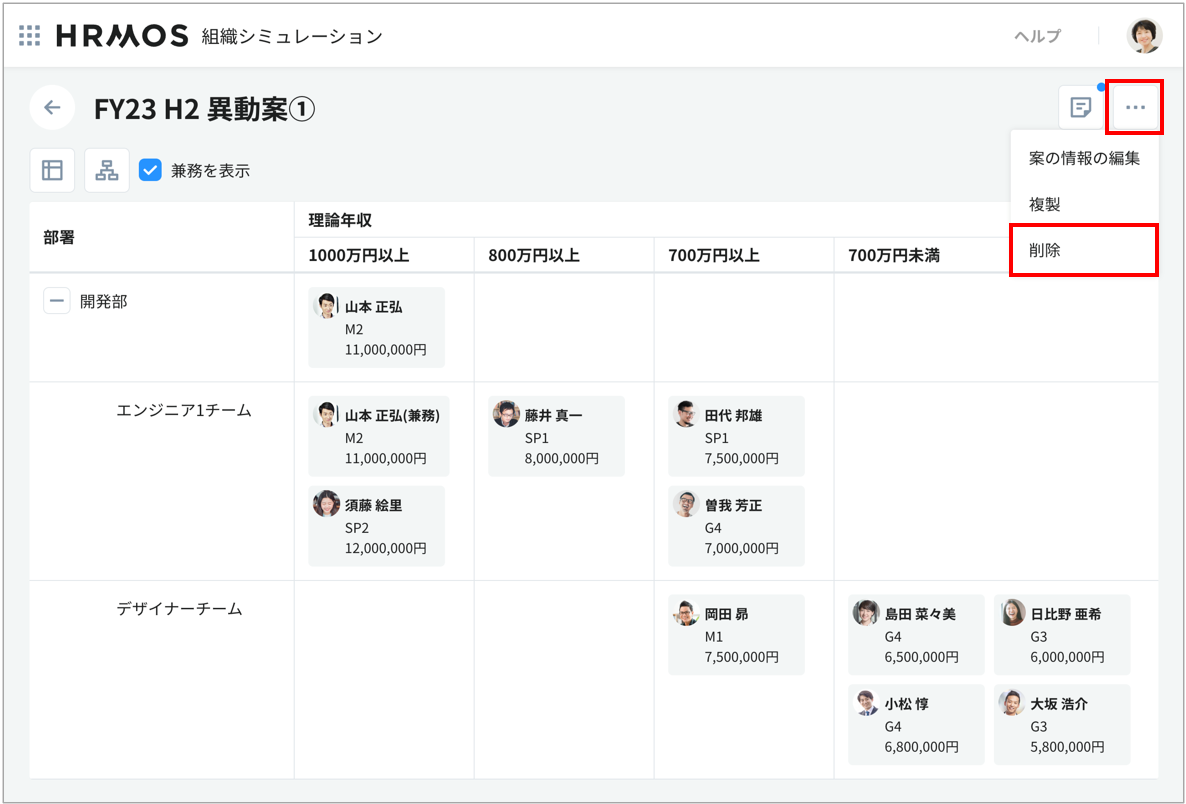The width and height of the screenshot is (1186, 804).
Task: Uncheck the 兼務を表示 checkbox
Action: tap(150, 170)
